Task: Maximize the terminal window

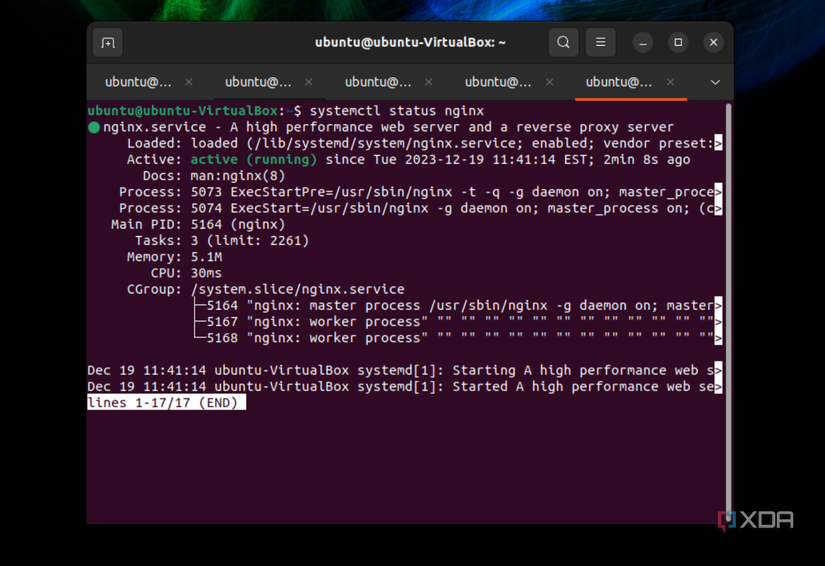Action: click(678, 42)
